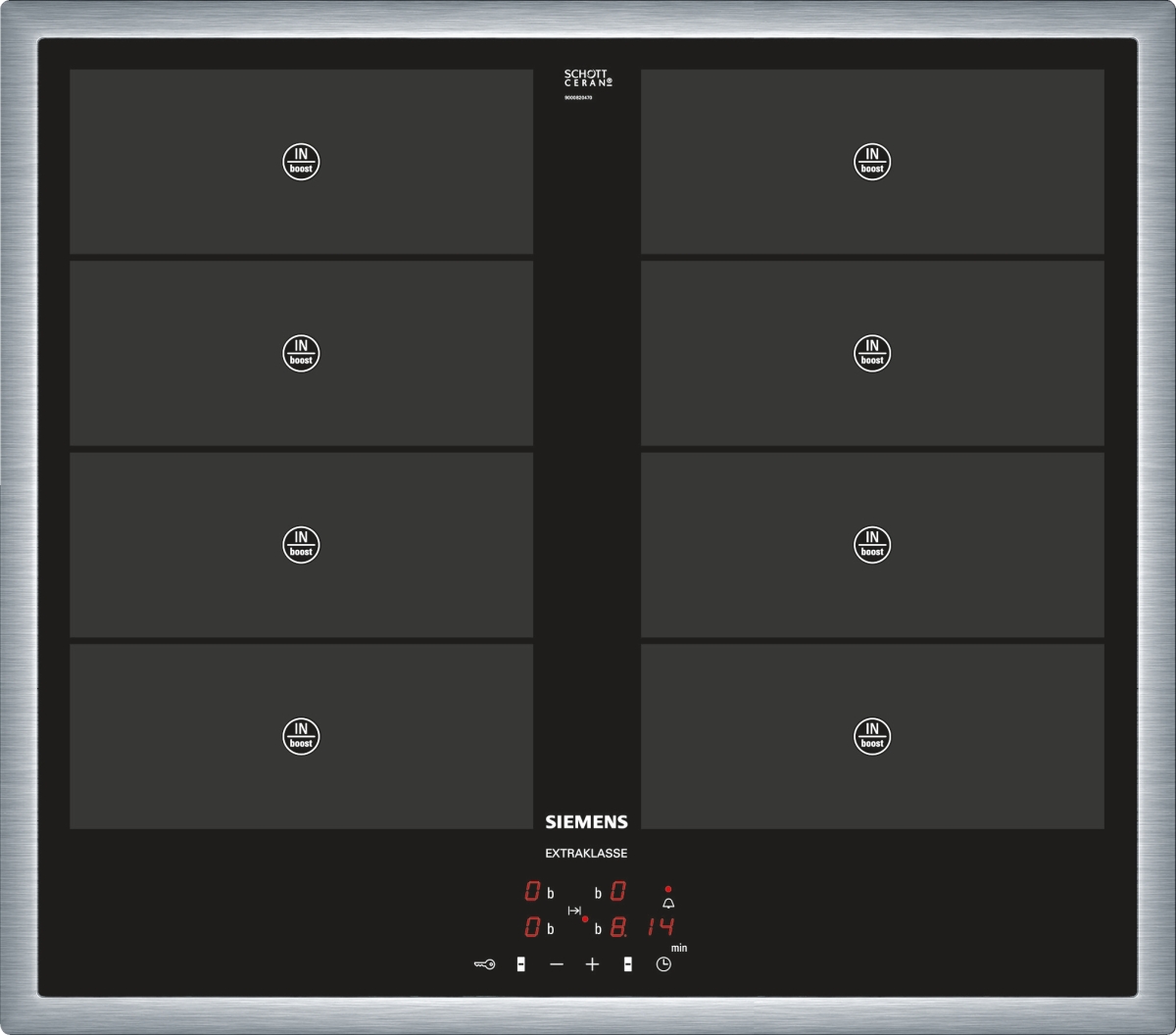Click IN boost symbol in bottom-left zone

(x=301, y=736)
